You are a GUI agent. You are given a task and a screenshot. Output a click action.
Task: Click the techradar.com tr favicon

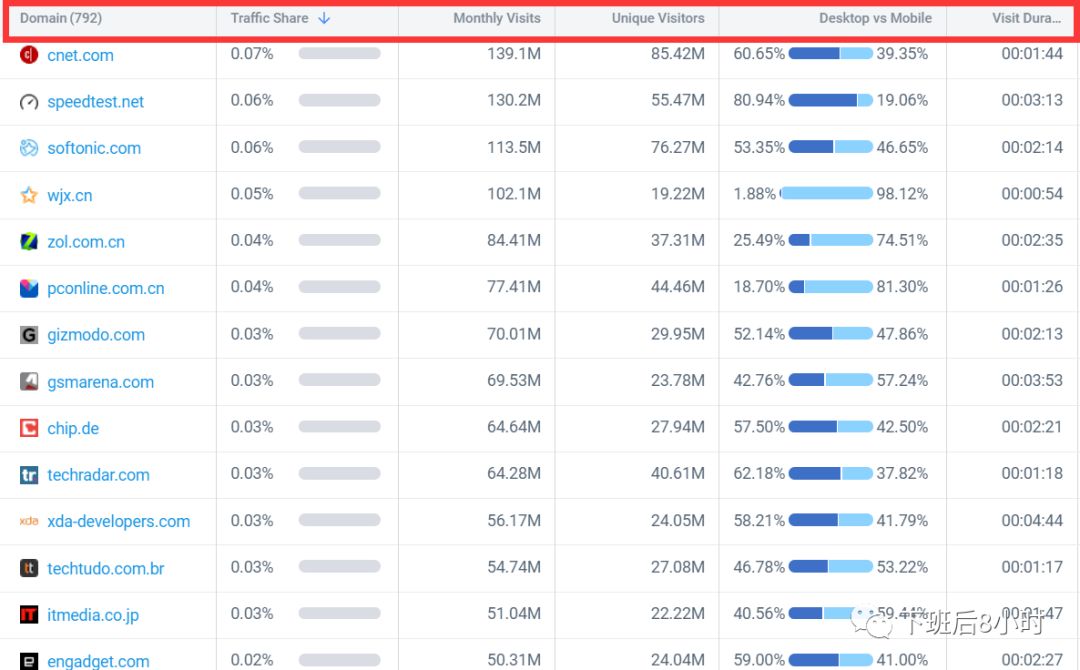point(29,474)
